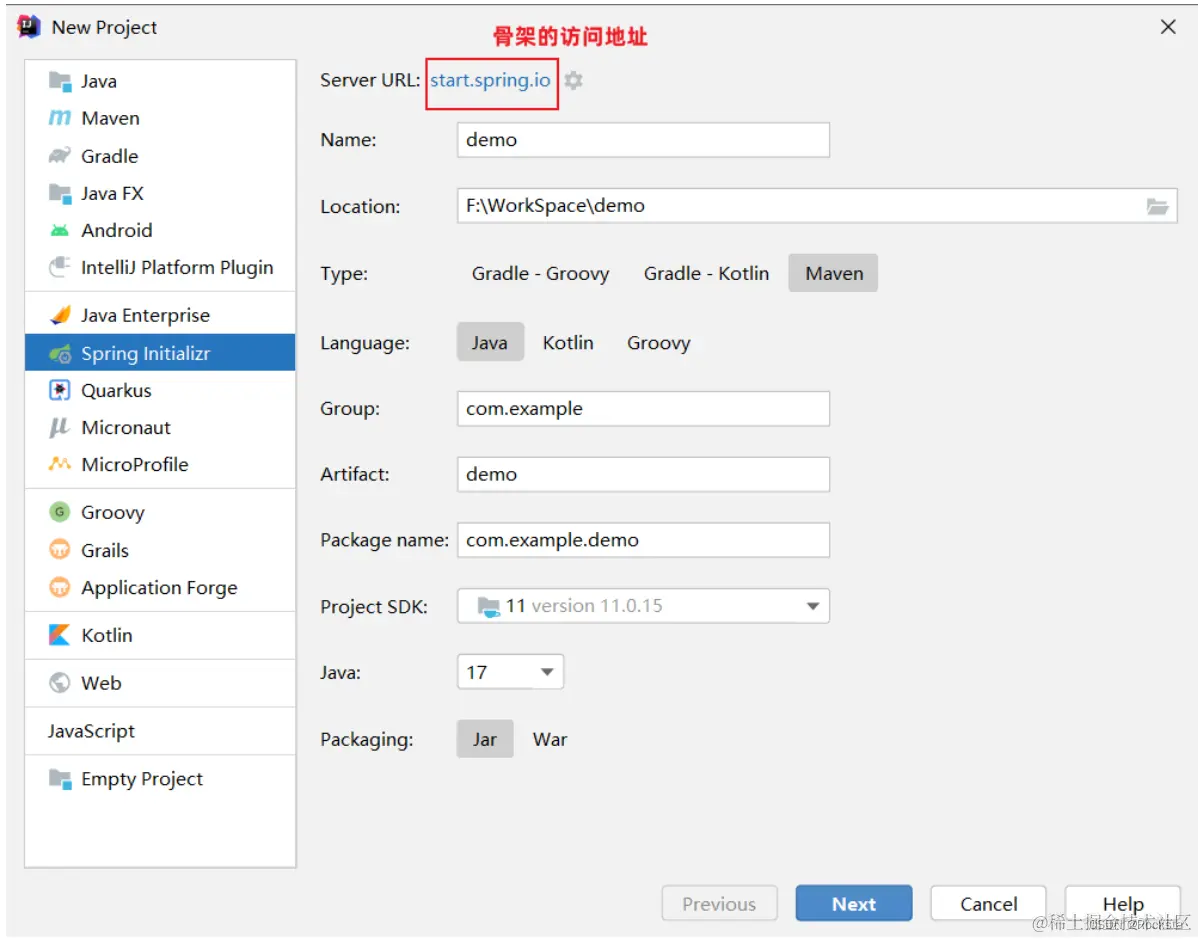This screenshot has width=1198, height=939.
Task: Select Jar packaging
Action: click(x=484, y=739)
